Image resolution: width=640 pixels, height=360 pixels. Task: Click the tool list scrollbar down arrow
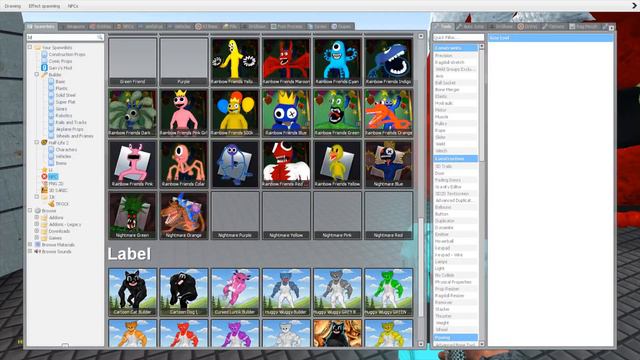tap(481, 344)
